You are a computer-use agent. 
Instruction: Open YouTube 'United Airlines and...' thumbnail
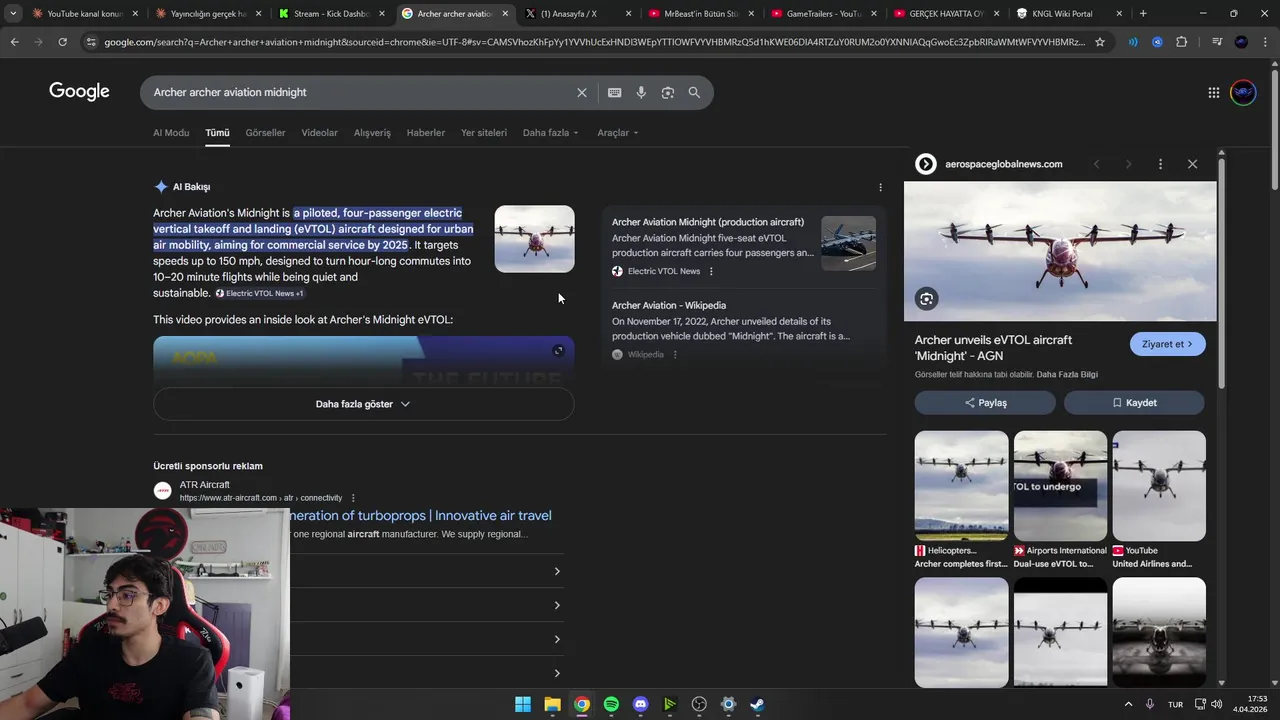tap(1159, 486)
